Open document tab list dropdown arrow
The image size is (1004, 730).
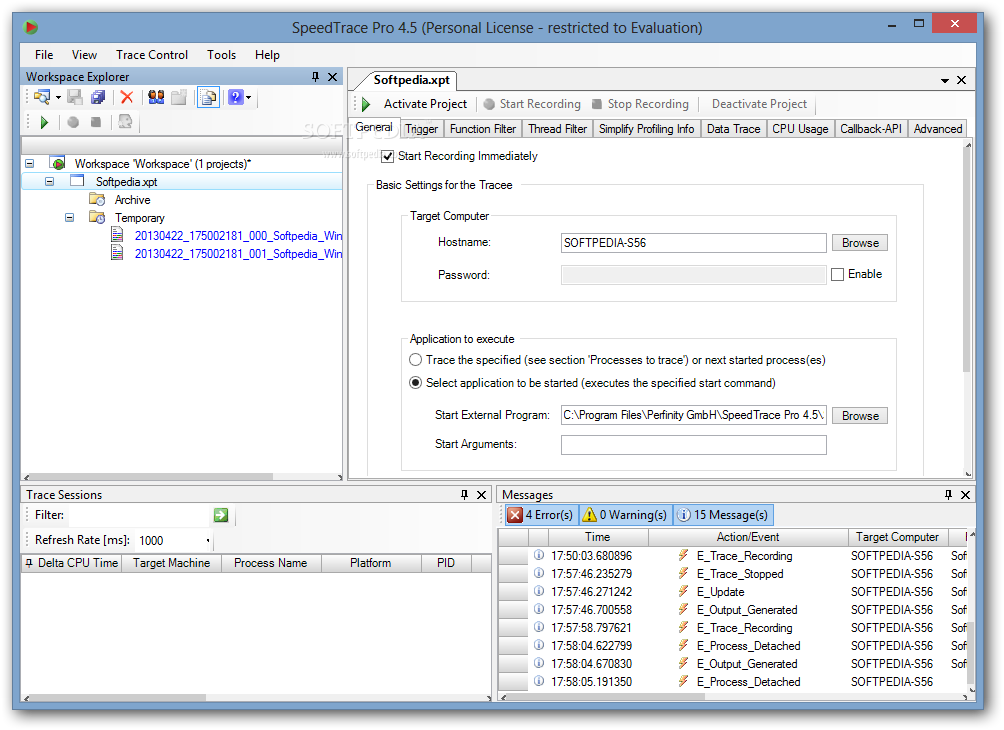[944, 81]
